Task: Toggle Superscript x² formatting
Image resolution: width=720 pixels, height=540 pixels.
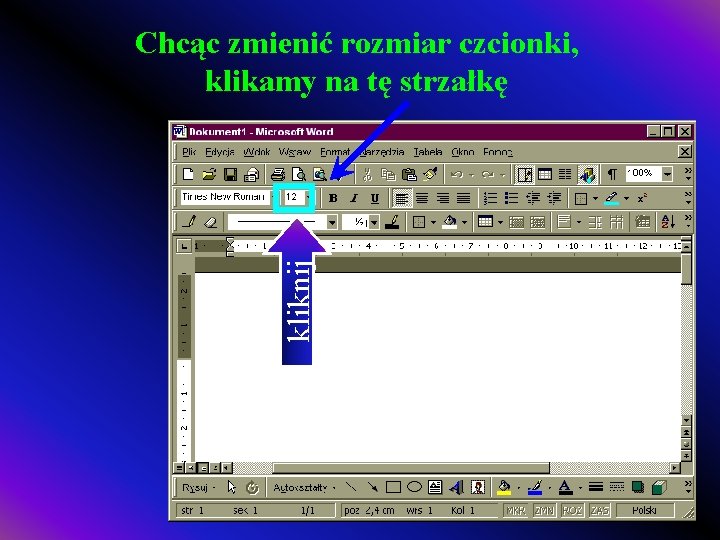Action: tap(641, 198)
